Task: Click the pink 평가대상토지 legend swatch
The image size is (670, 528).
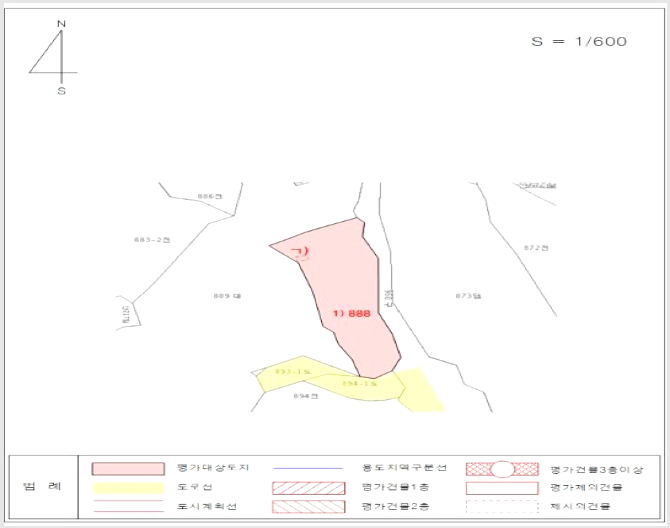Action: tap(128, 469)
